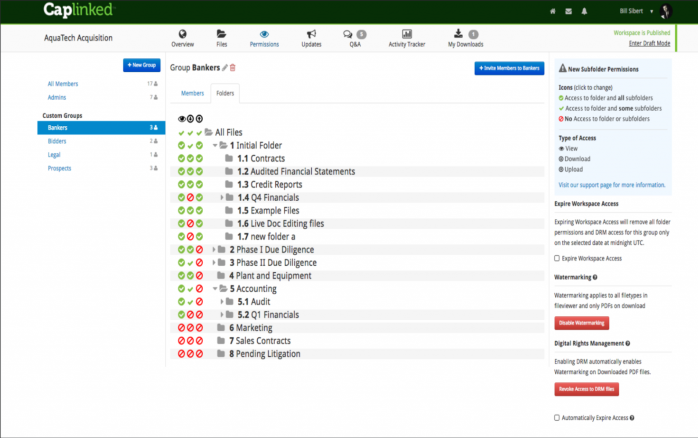Image resolution: width=698 pixels, height=438 pixels.
Task: Select the 1.2 Audited Financial Statements folder
Action: 296,171
